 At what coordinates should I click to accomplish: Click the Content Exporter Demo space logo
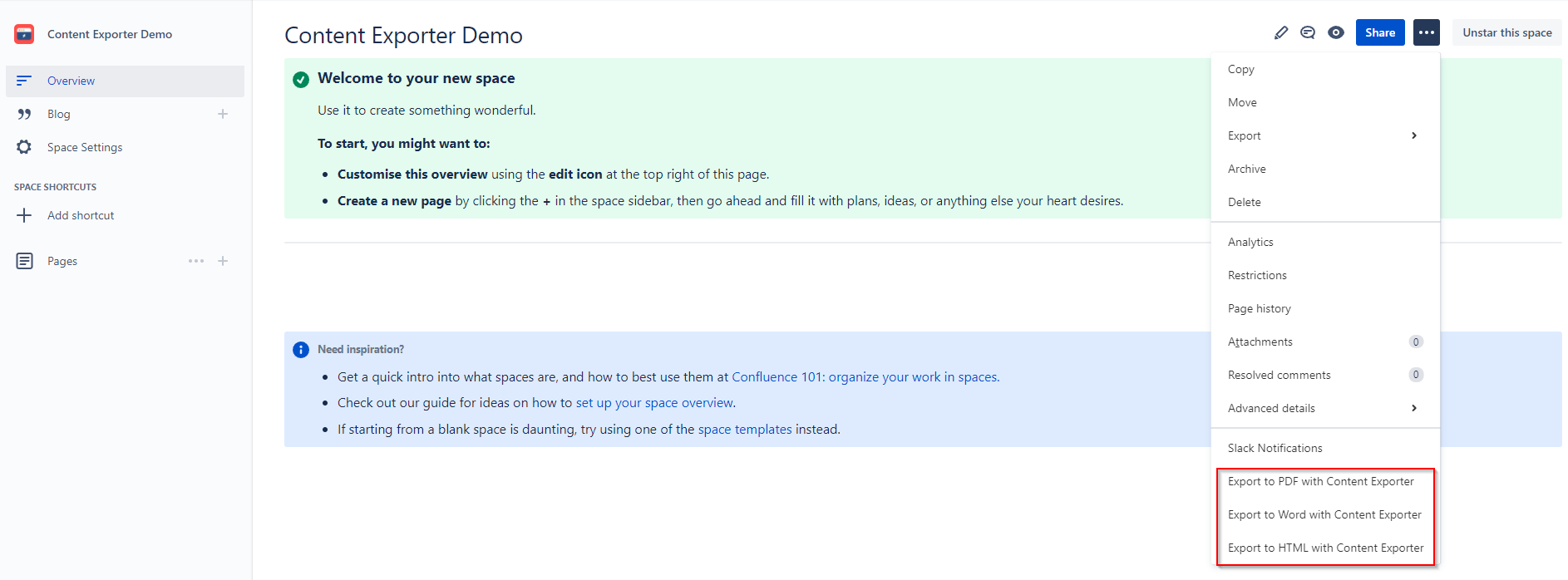coord(24,34)
